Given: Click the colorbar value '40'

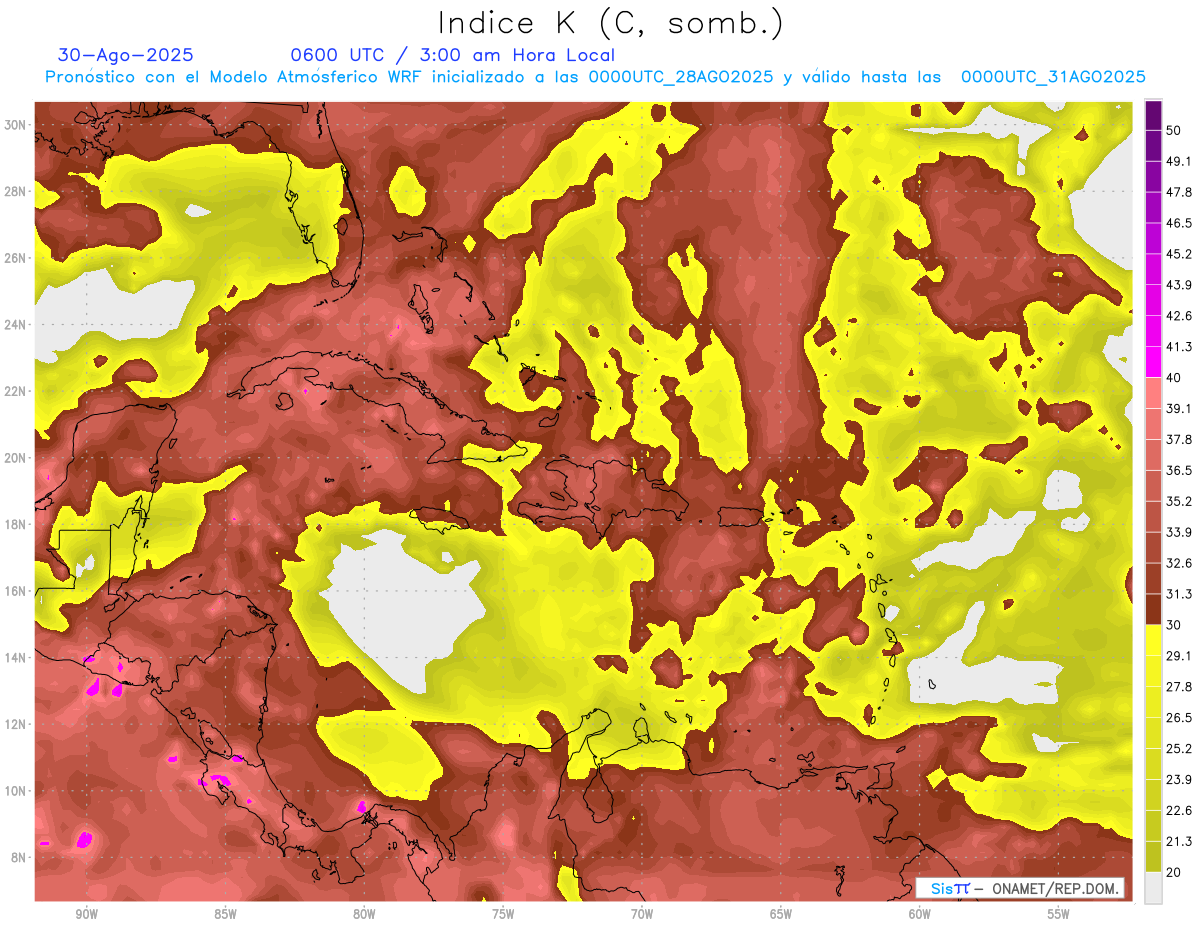Looking at the screenshot, I should pos(1173,378).
